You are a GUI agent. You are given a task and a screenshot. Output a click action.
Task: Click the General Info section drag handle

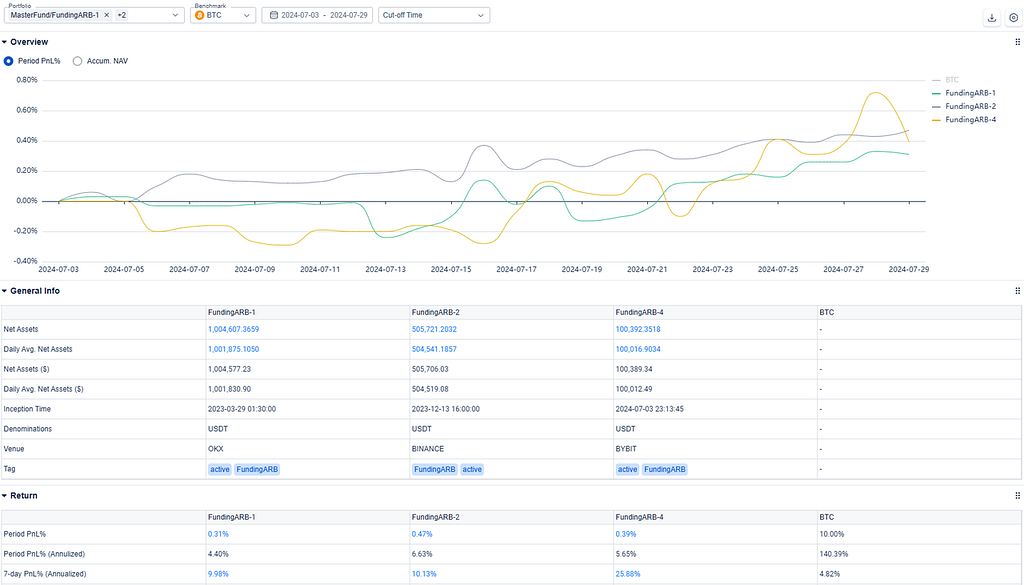click(x=1017, y=291)
